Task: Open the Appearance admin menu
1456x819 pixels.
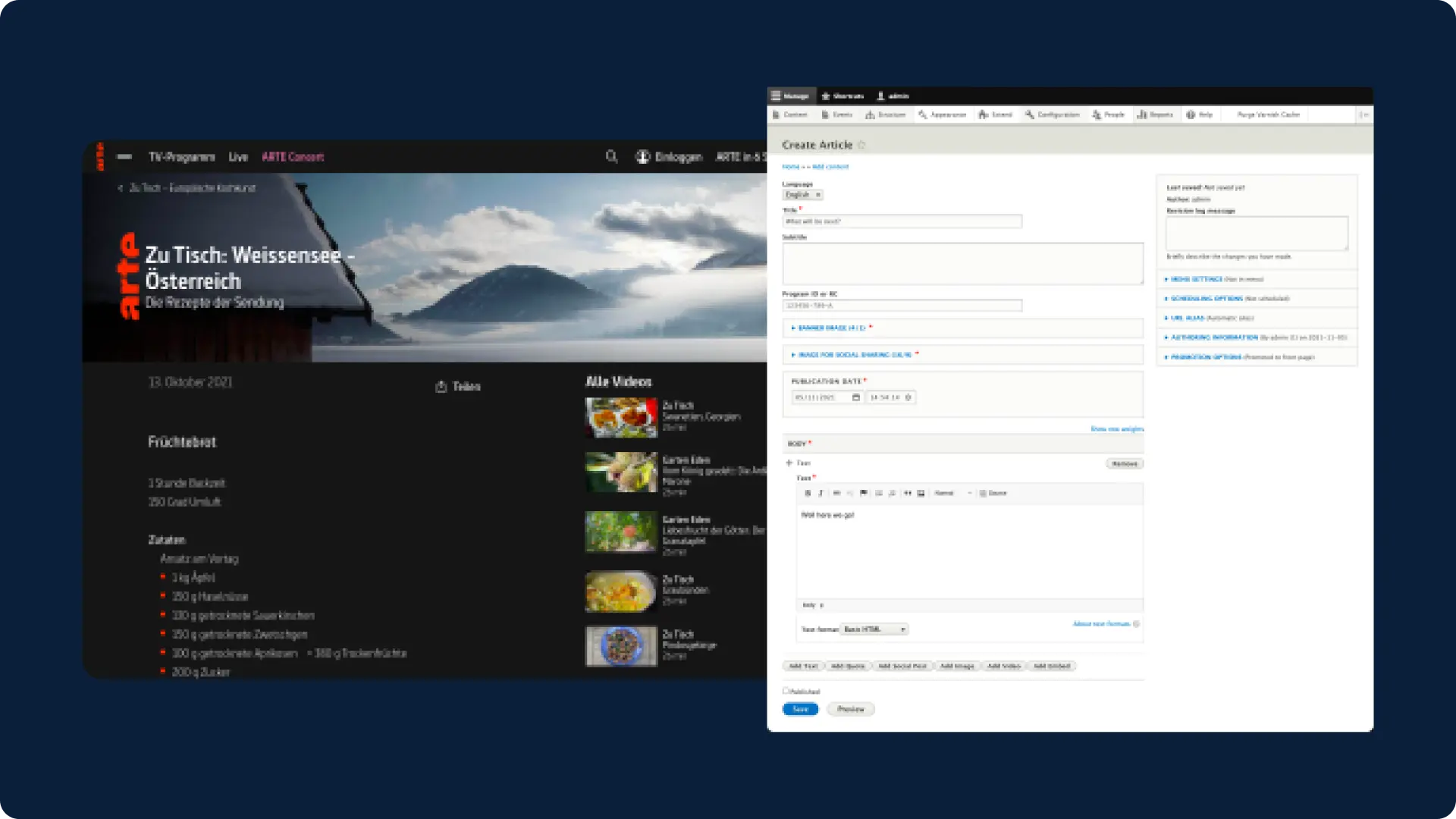Action: 942,115
